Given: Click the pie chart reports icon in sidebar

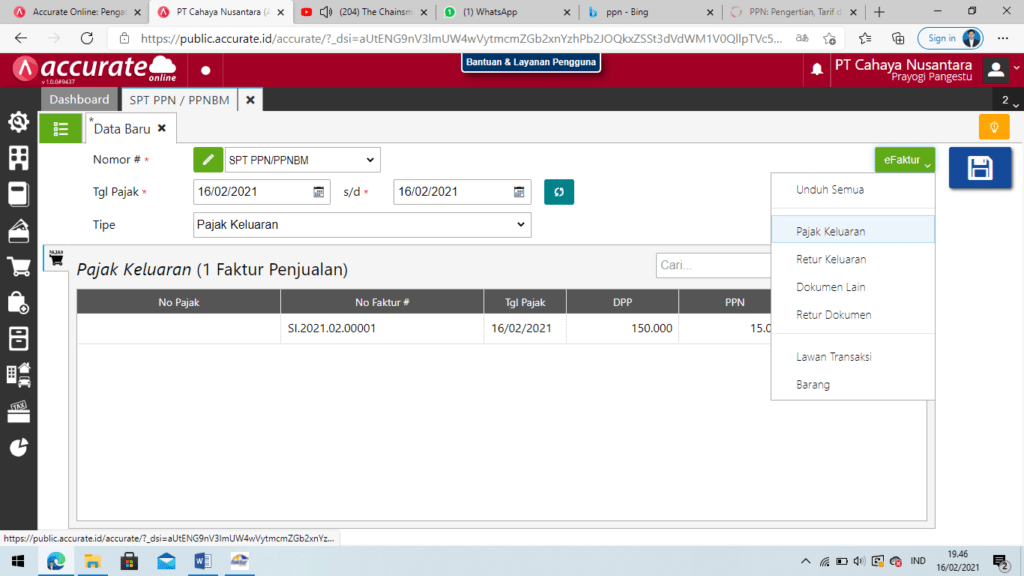Looking at the screenshot, I should pyautogui.click(x=18, y=447).
